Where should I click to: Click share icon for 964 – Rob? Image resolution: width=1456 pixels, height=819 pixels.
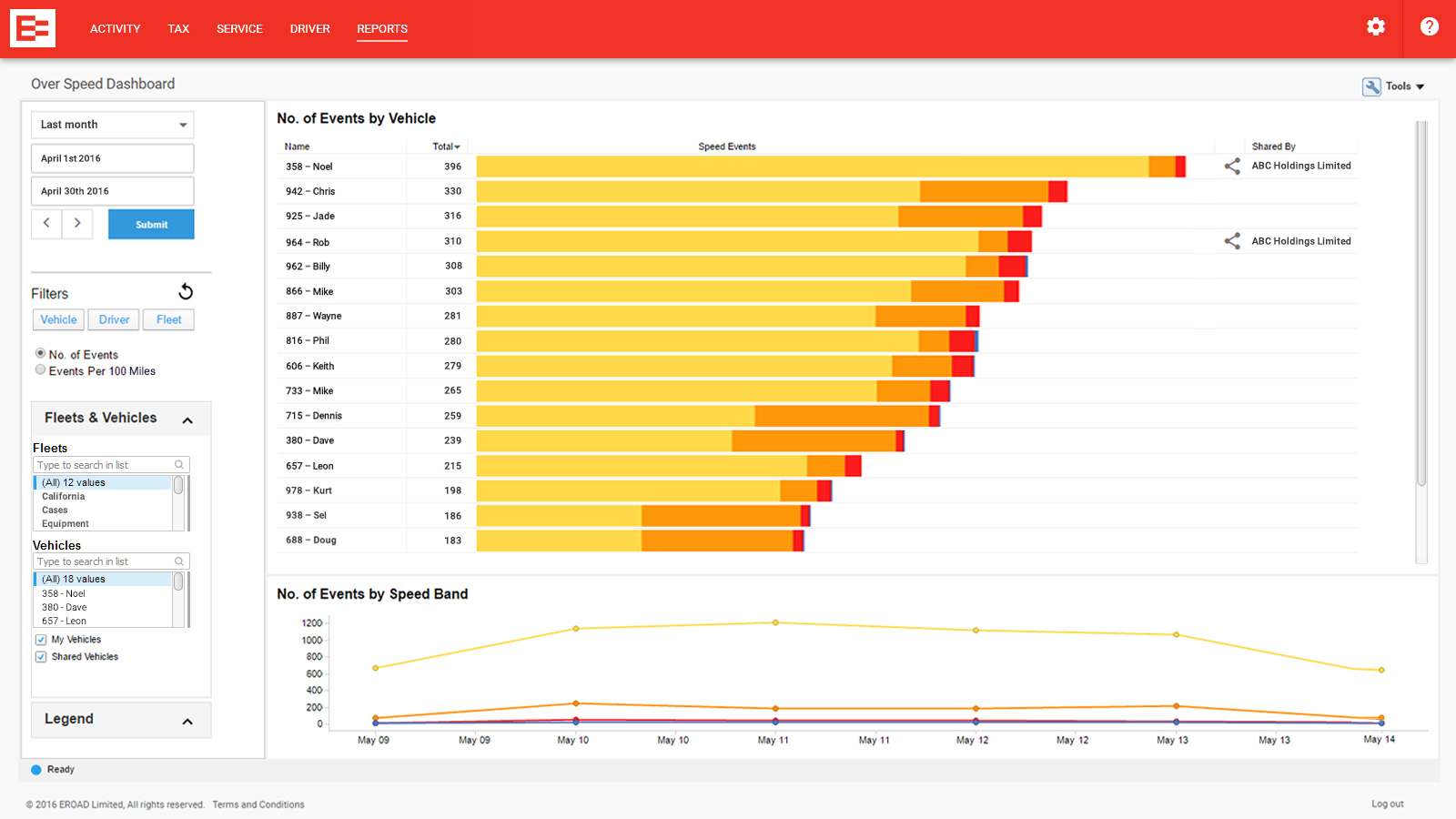click(x=1232, y=241)
